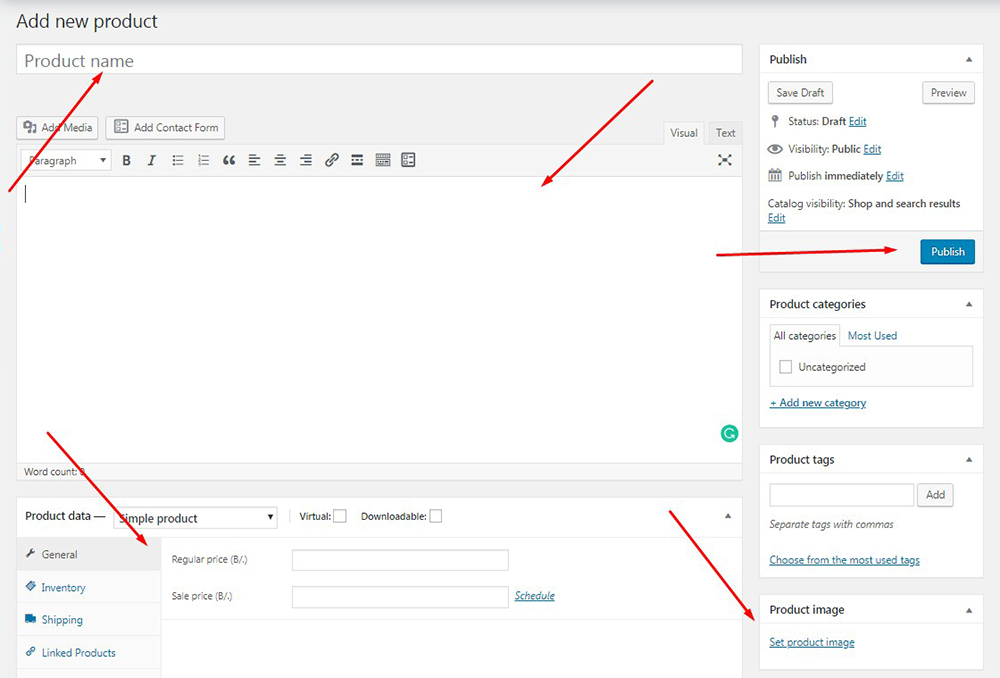Viewport: 1000px width, 678px height.
Task: Toggle bold formatting in editor toolbar
Action: [x=126, y=160]
